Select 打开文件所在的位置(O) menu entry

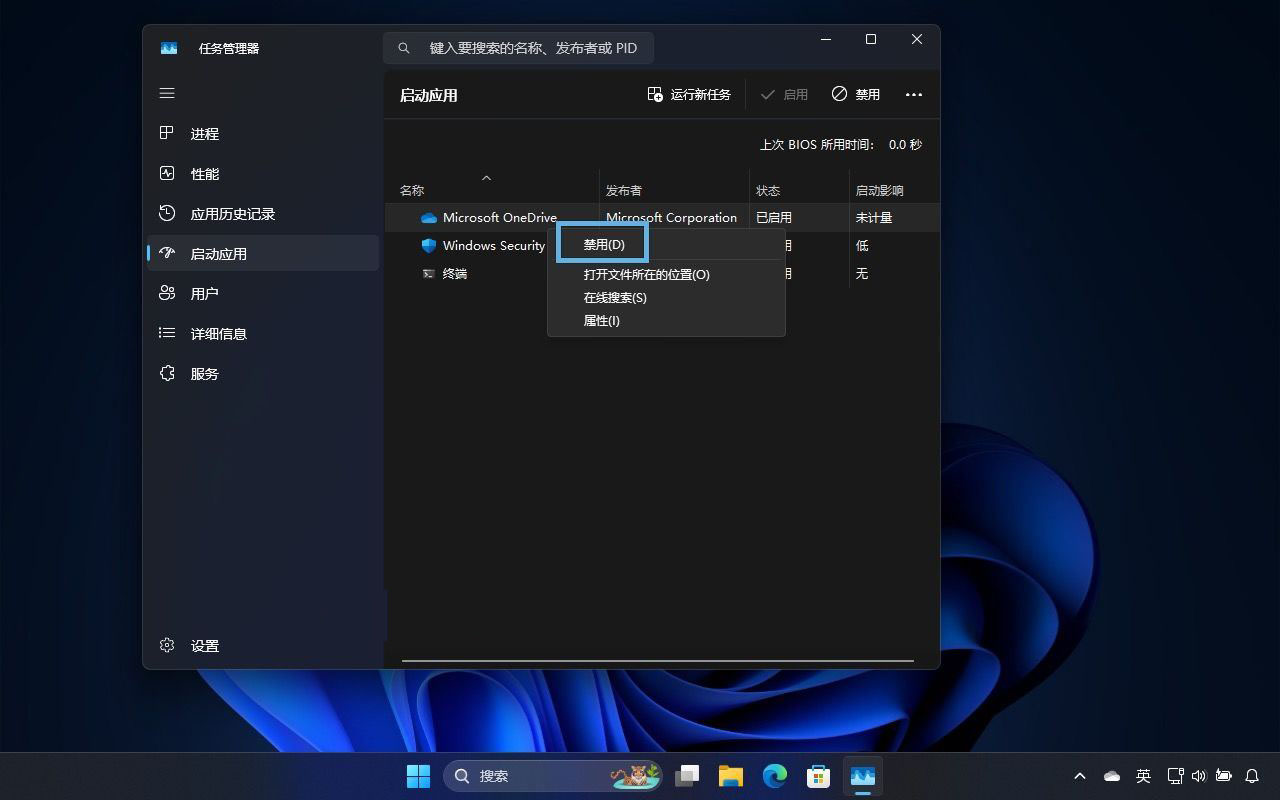(x=646, y=274)
